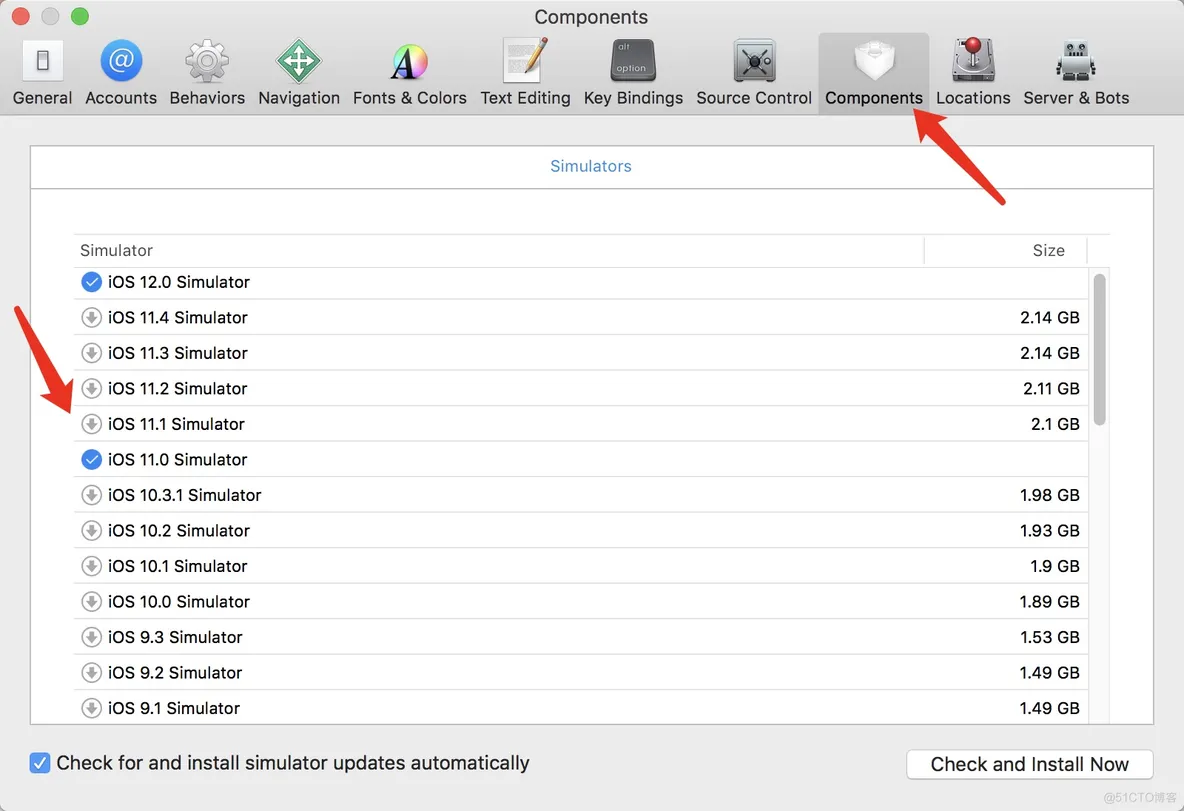
Task: Download the iOS 11.3 Simulator
Action: [x=91, y=353]
